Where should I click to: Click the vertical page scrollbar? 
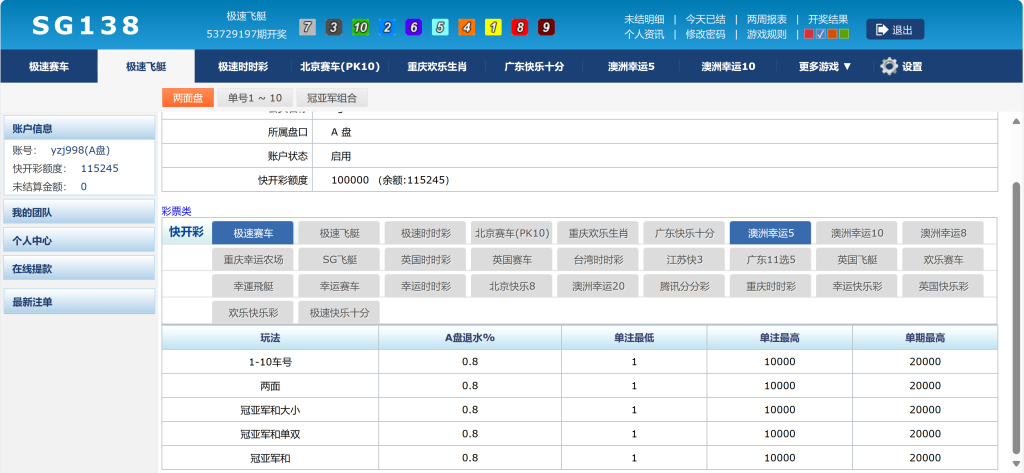click(x=1017, y=300)
